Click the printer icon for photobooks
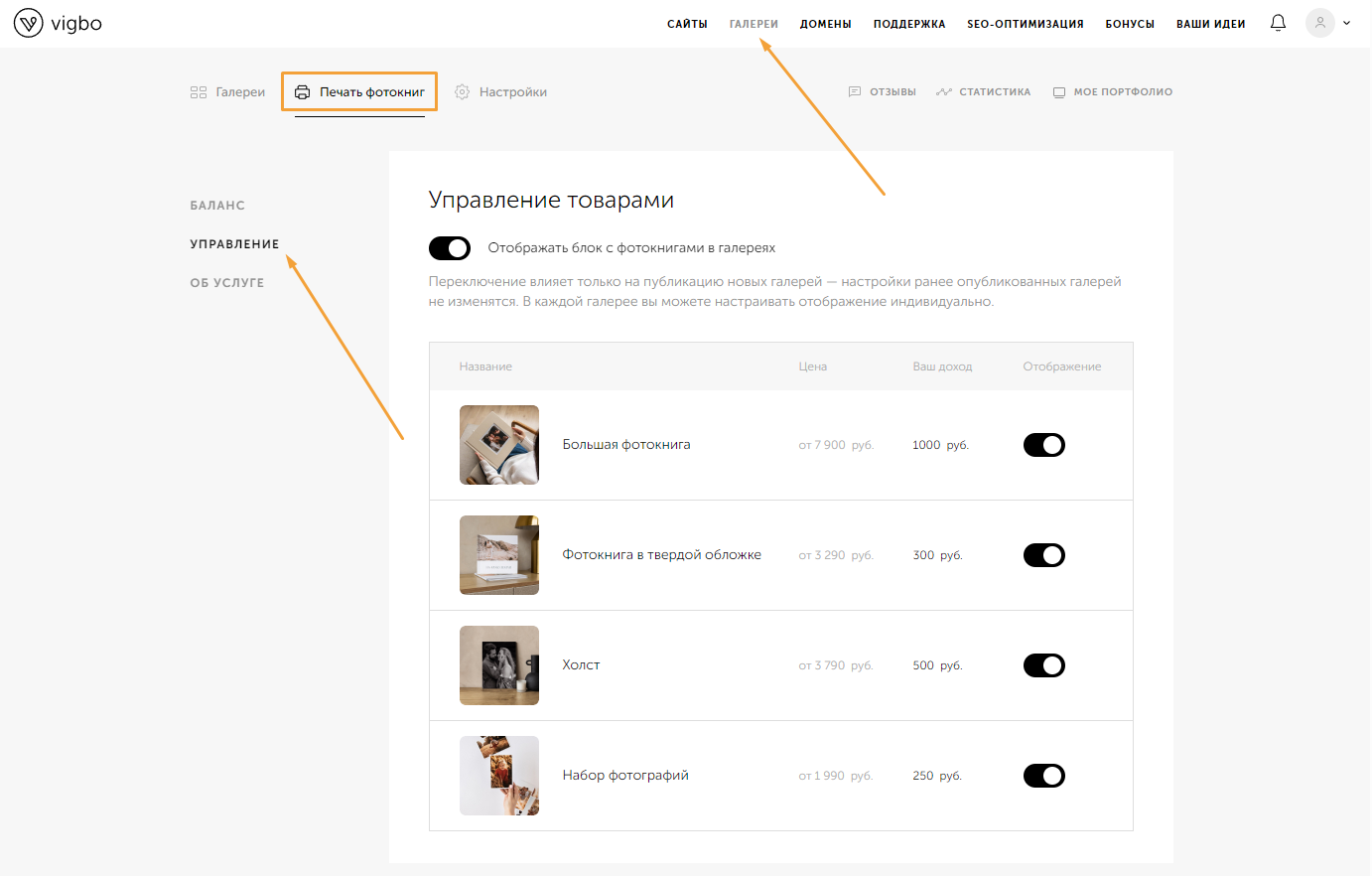 (303, 92)
